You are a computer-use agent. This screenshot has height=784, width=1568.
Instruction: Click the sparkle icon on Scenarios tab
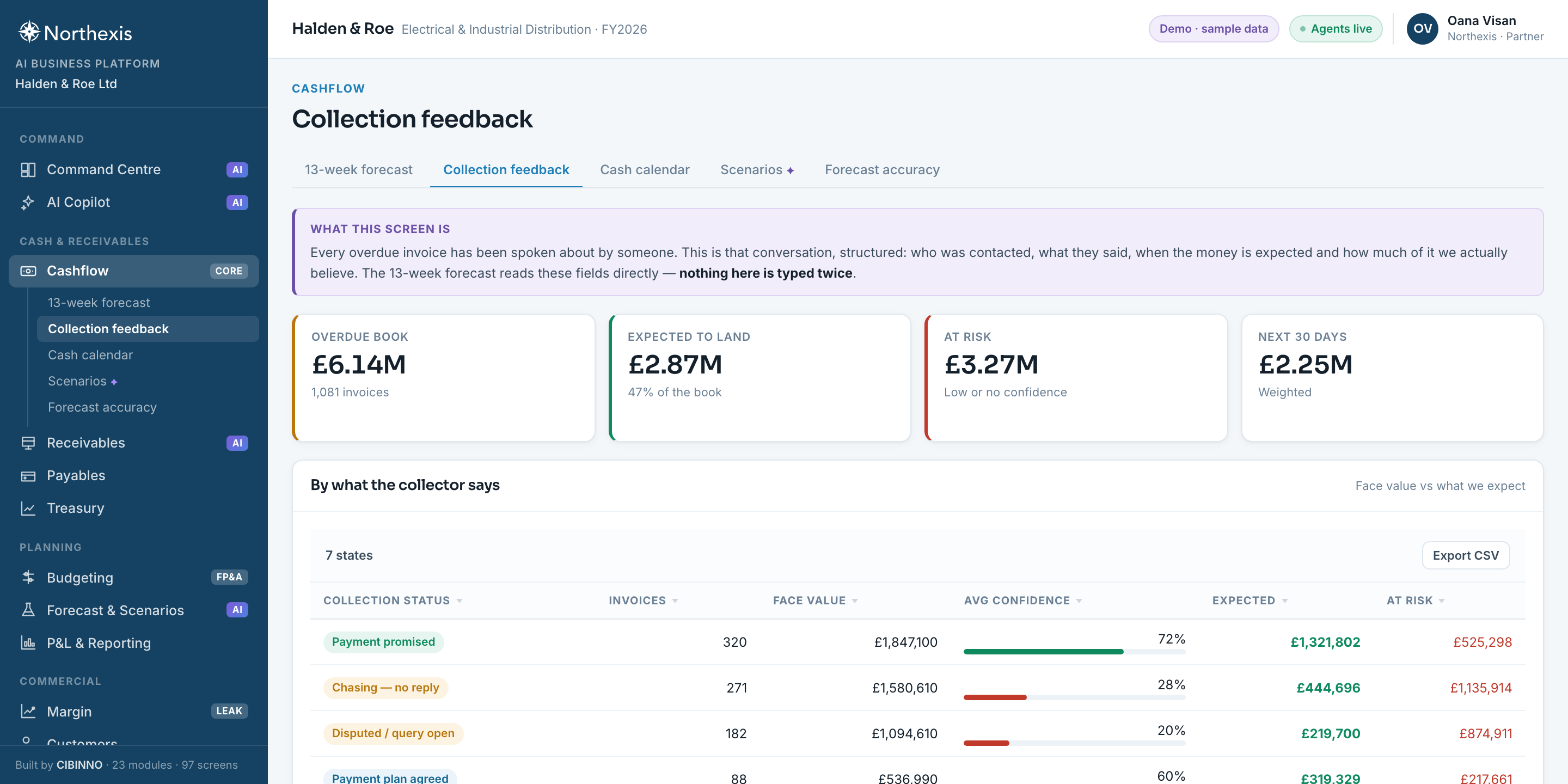pyautogui.click(x=790, y=170)
